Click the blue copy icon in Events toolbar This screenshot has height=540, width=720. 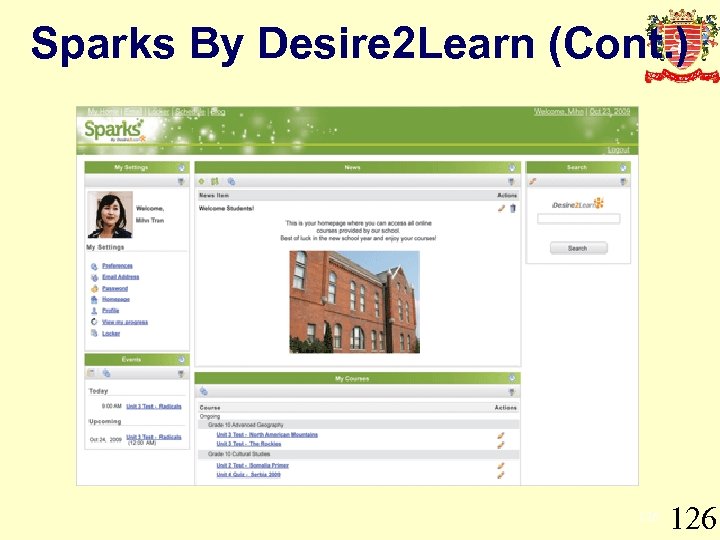point(106,373)
